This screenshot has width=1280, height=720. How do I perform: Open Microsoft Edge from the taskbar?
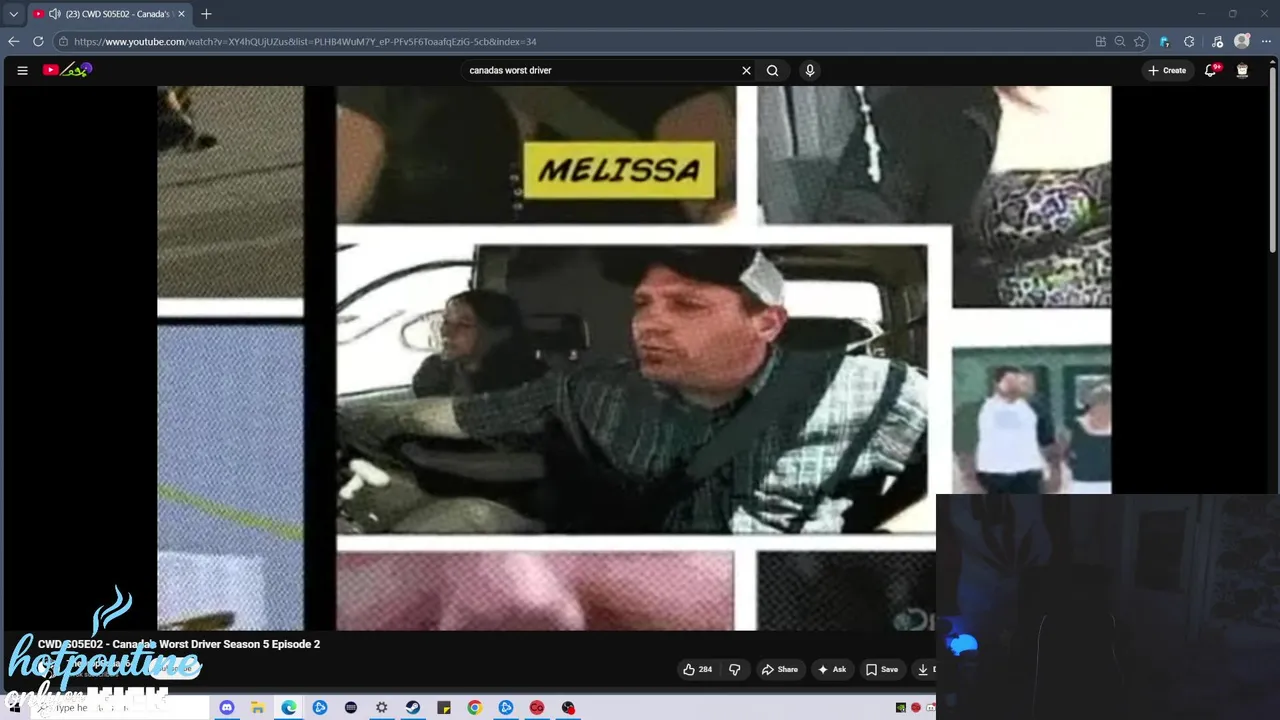(288, 707)
